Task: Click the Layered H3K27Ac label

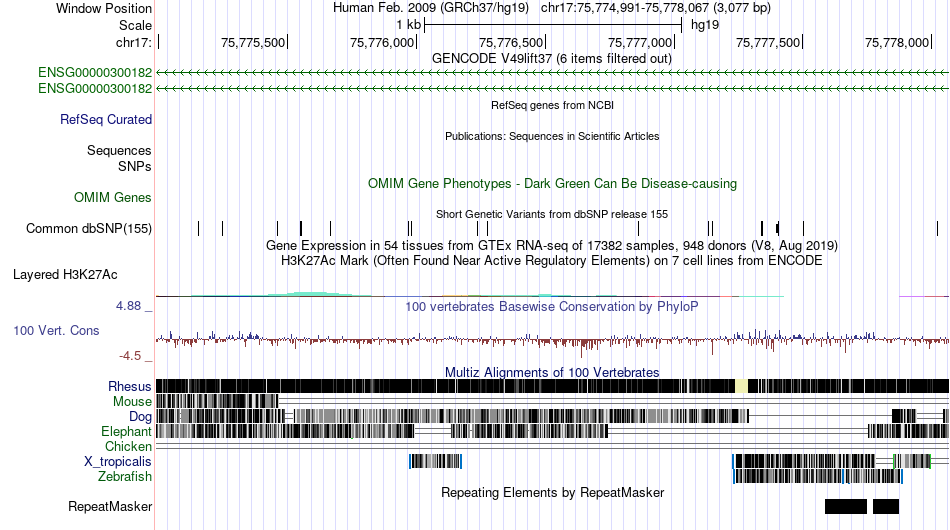Action: [x=65, y=274]
